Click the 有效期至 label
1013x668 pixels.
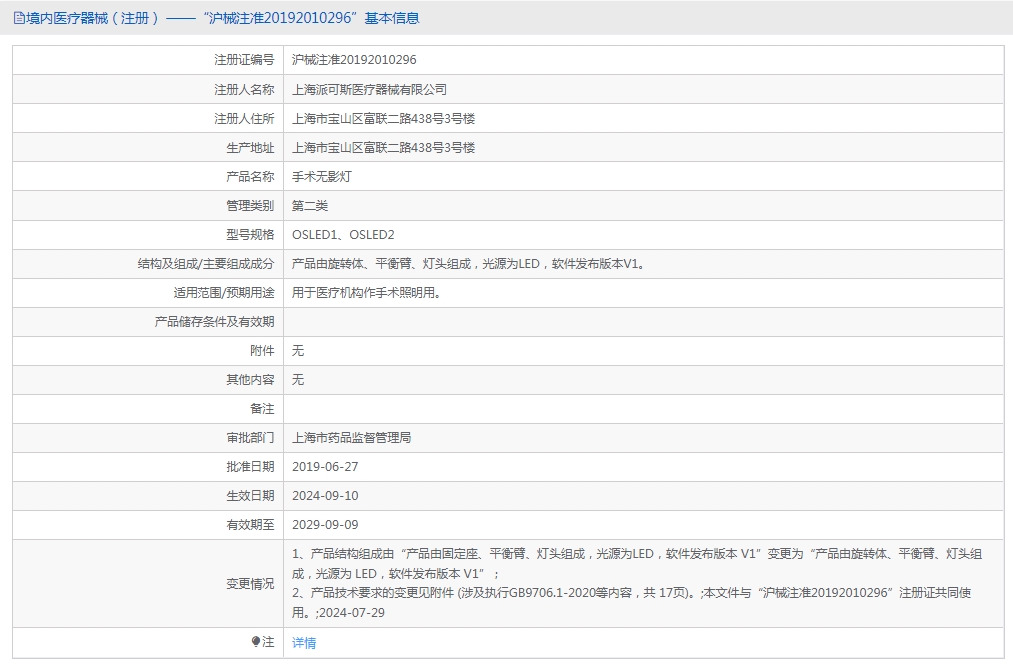point(250,525)
